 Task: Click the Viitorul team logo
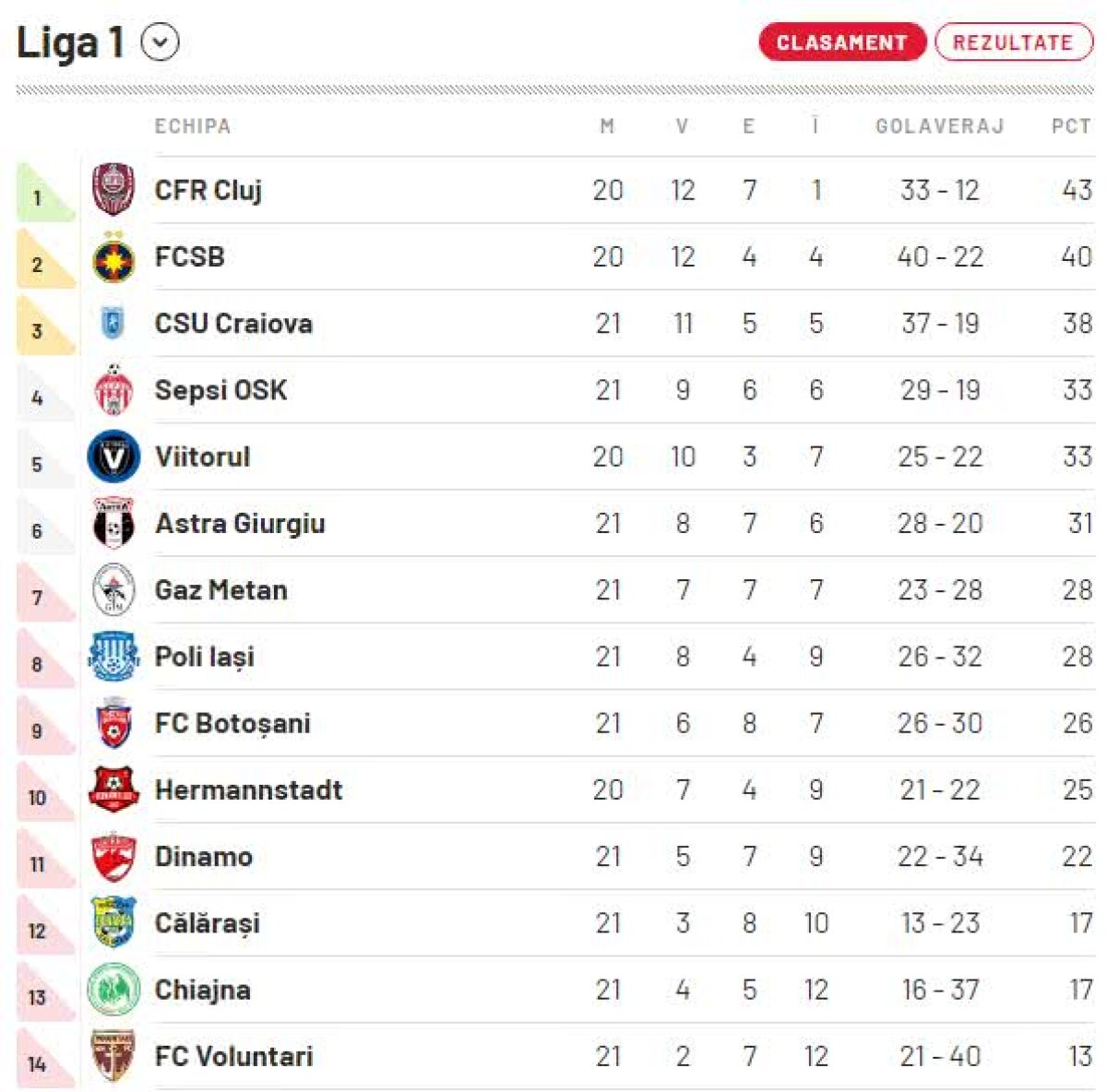tap(113, 457)
